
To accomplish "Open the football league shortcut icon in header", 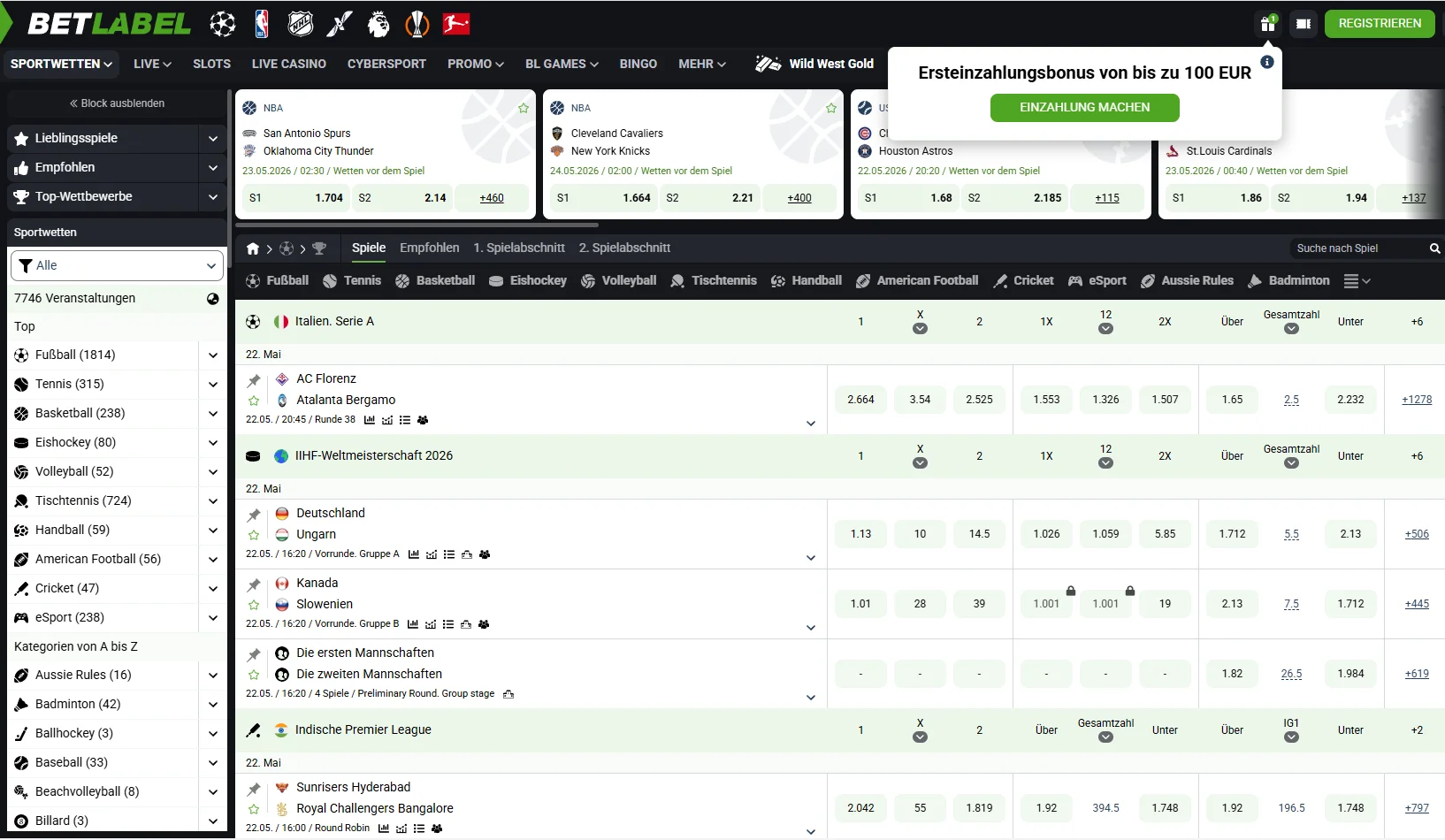I will pos(223,24).
